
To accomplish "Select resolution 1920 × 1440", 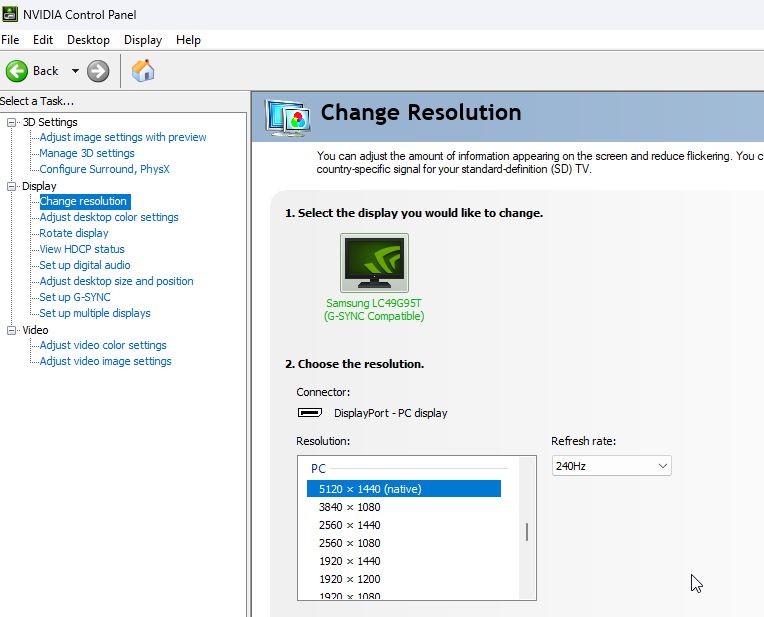I will [349, 561].
